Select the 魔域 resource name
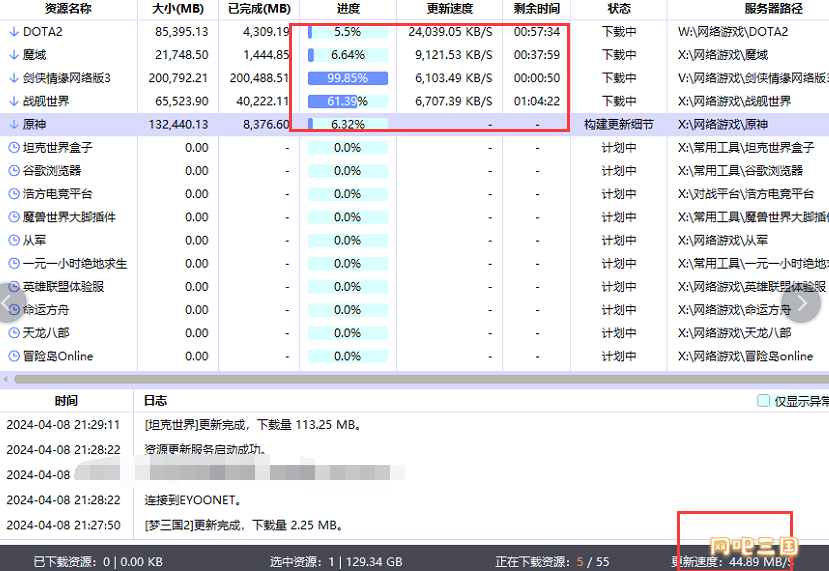The image size is (829, 571). click(x=34, y=55)
